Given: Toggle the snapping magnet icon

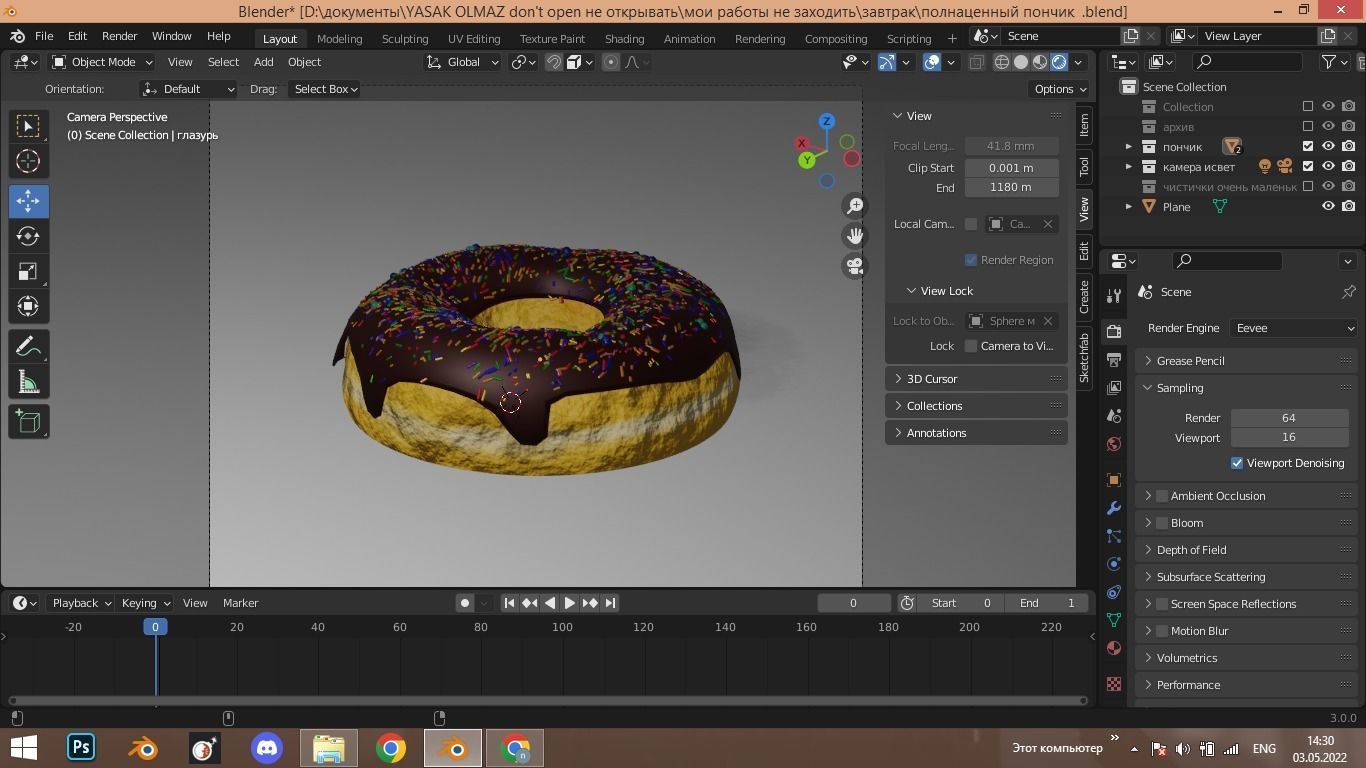Looking at the screenshot, I should [x=554, y=62].
